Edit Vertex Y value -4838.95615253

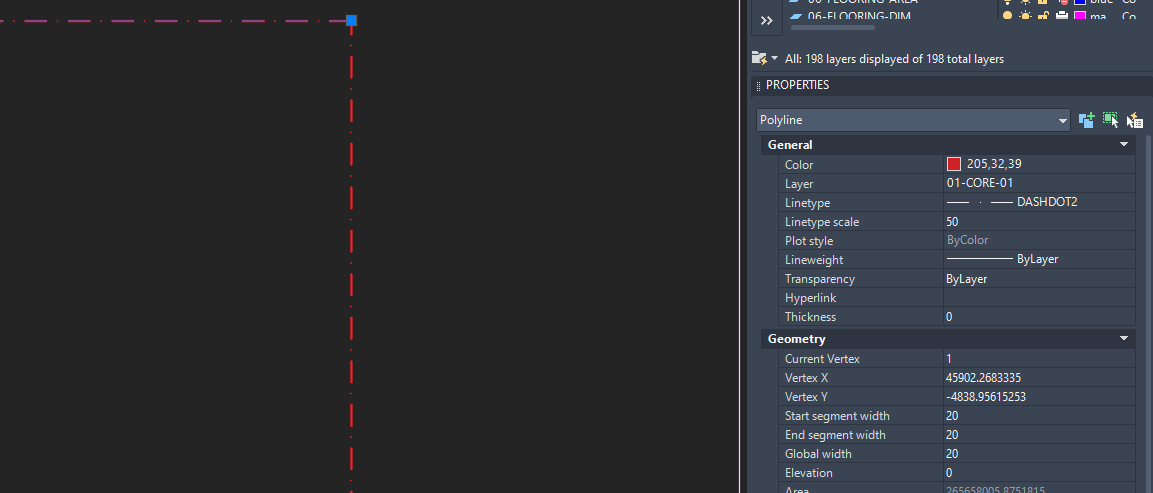point(1040,397)
